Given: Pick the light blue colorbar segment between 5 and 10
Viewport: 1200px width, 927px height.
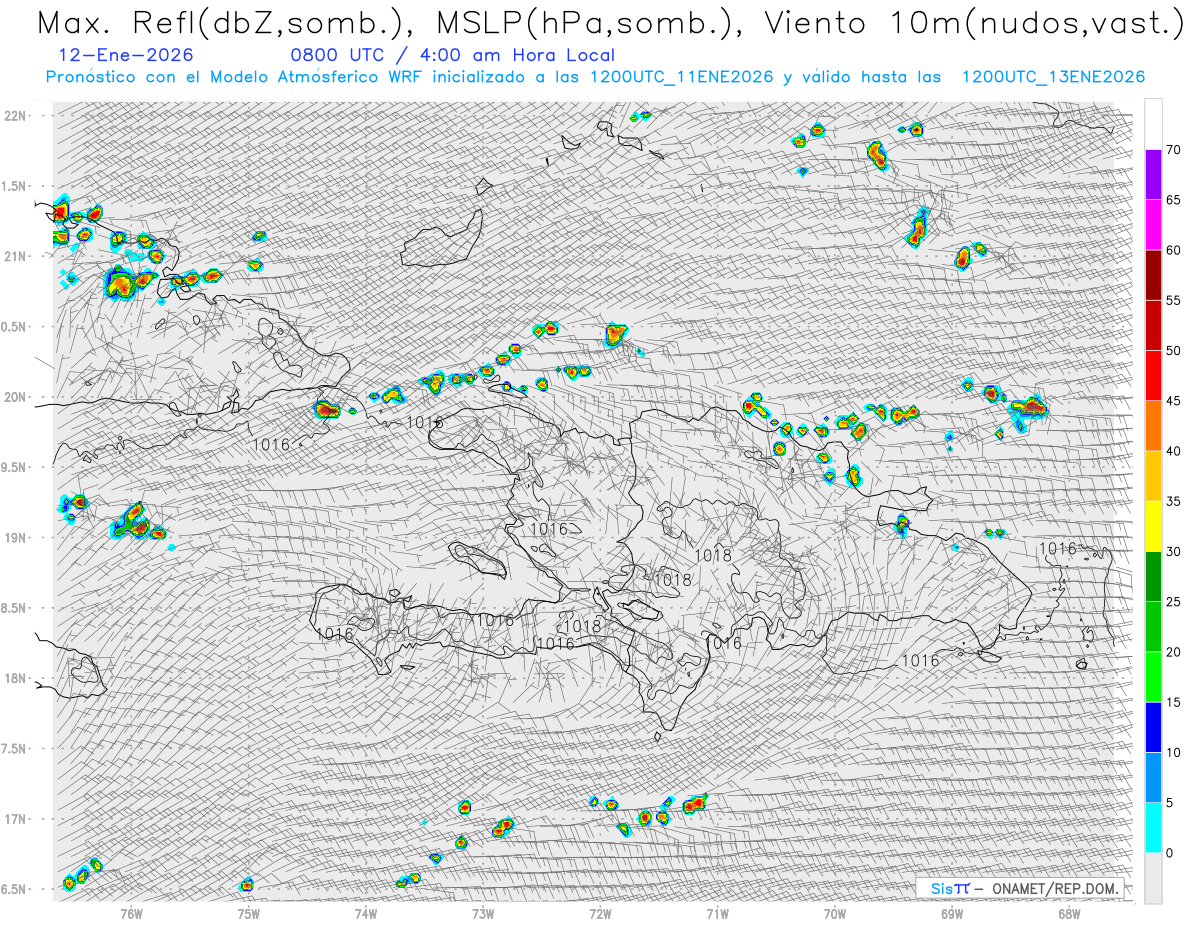Looking at the screenshot, I should click(1153, 777).
